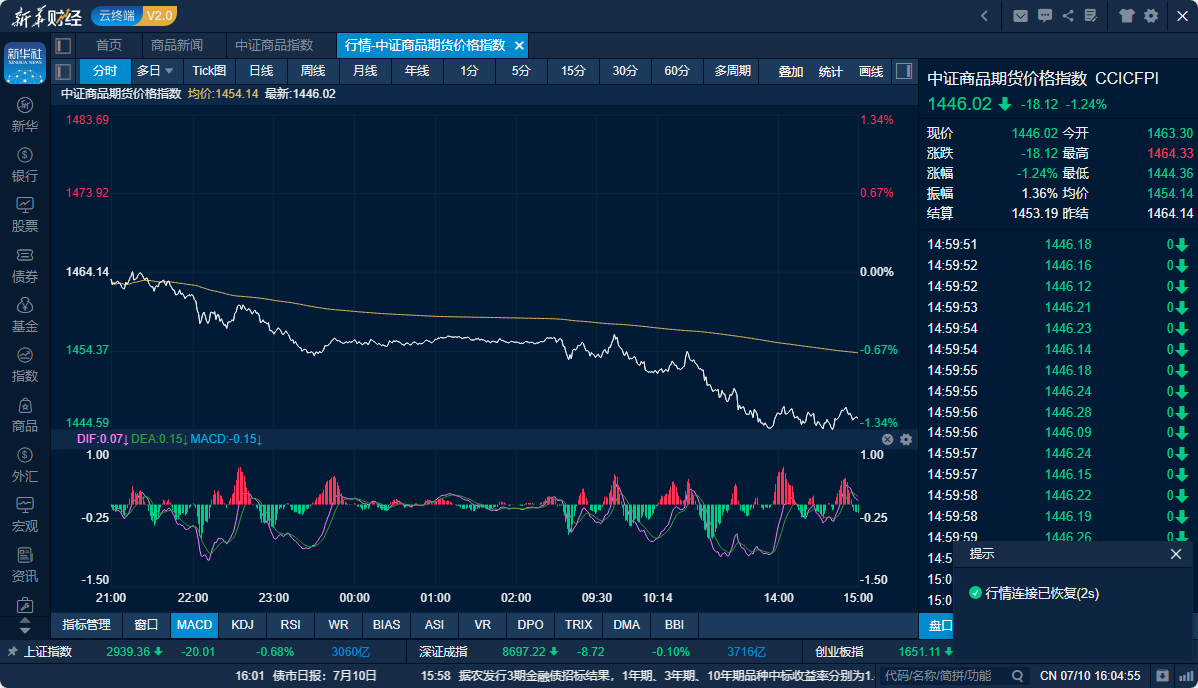Click the back chevron in title bar
This screenshot has width=1198, height=688.
point(984,16)
